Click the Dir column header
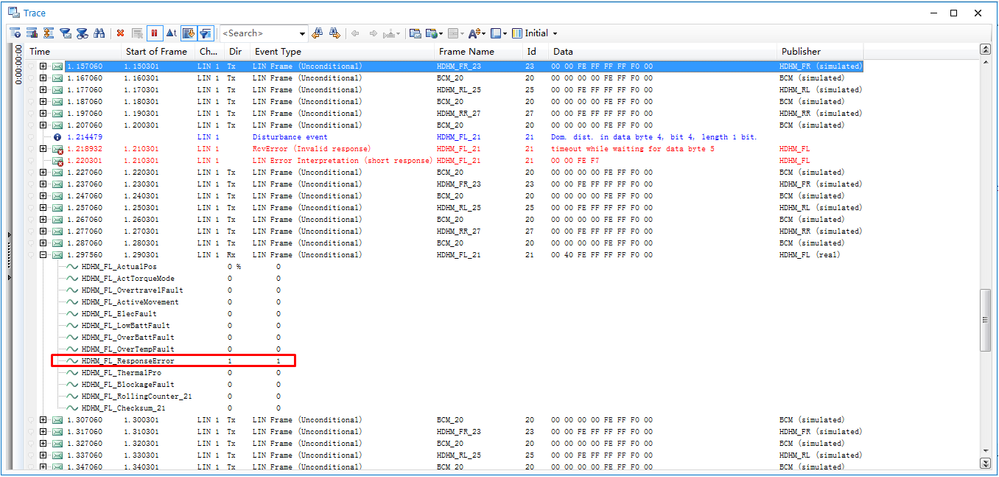Image resolution: width=999 pixels, height=477 pixels. (236, 52)
